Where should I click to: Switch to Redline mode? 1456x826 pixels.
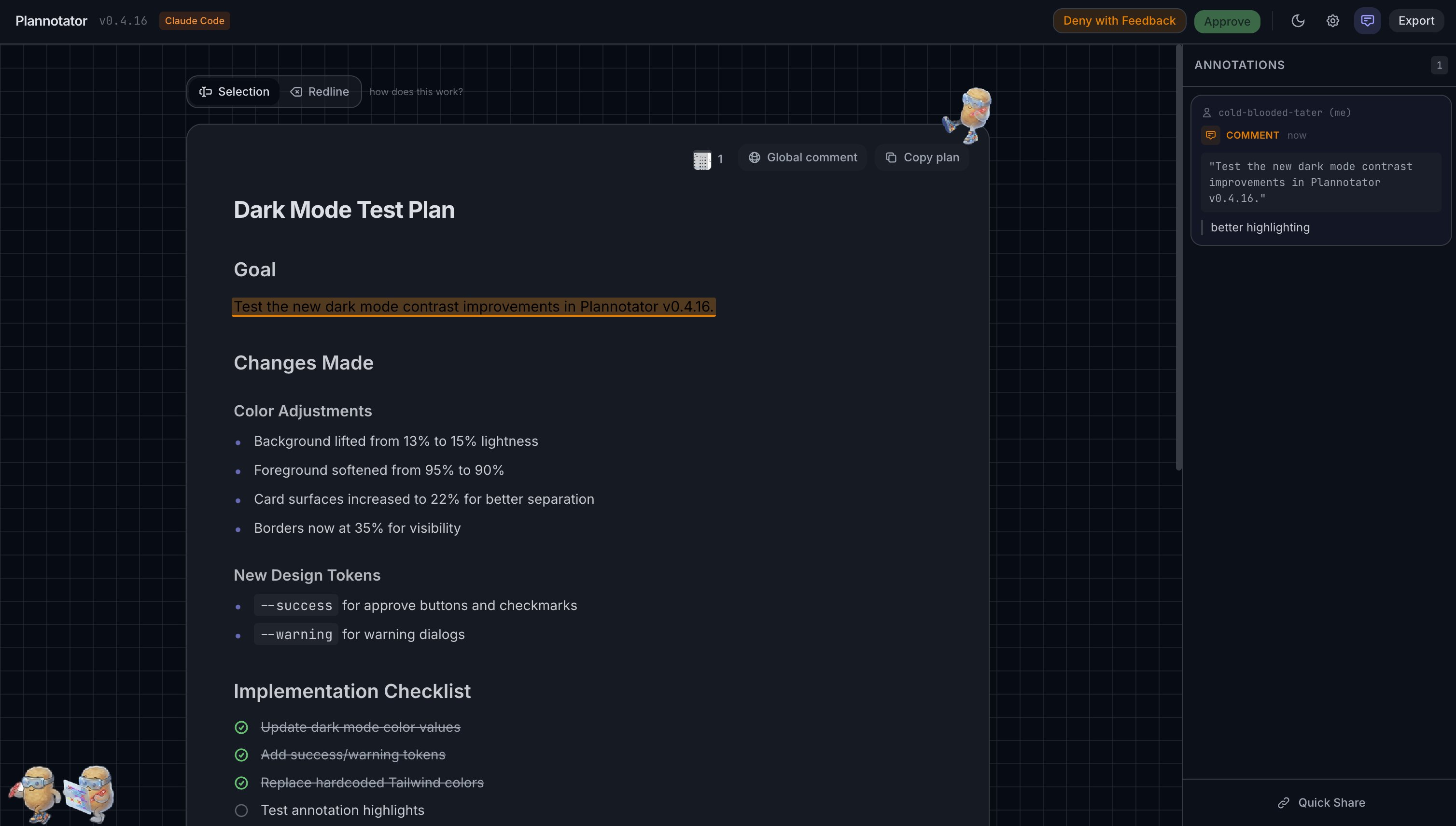(x=320, y=92)
